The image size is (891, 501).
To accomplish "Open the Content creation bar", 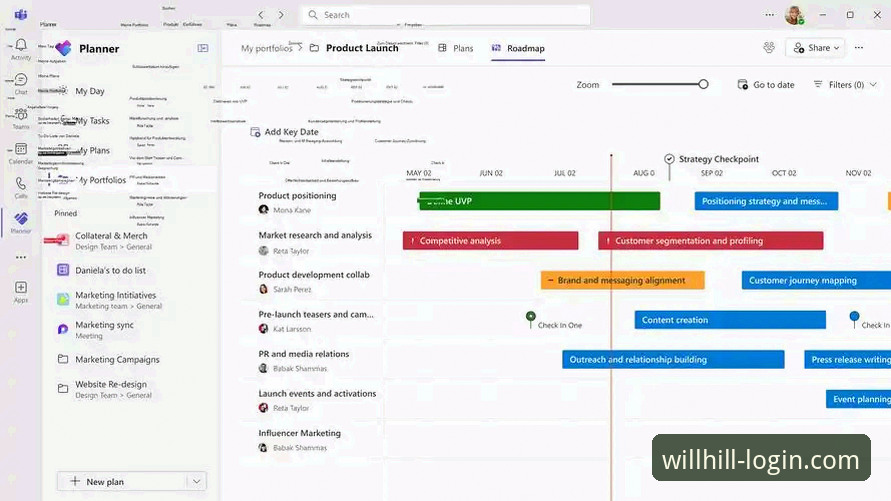I will tap(730, 320).
